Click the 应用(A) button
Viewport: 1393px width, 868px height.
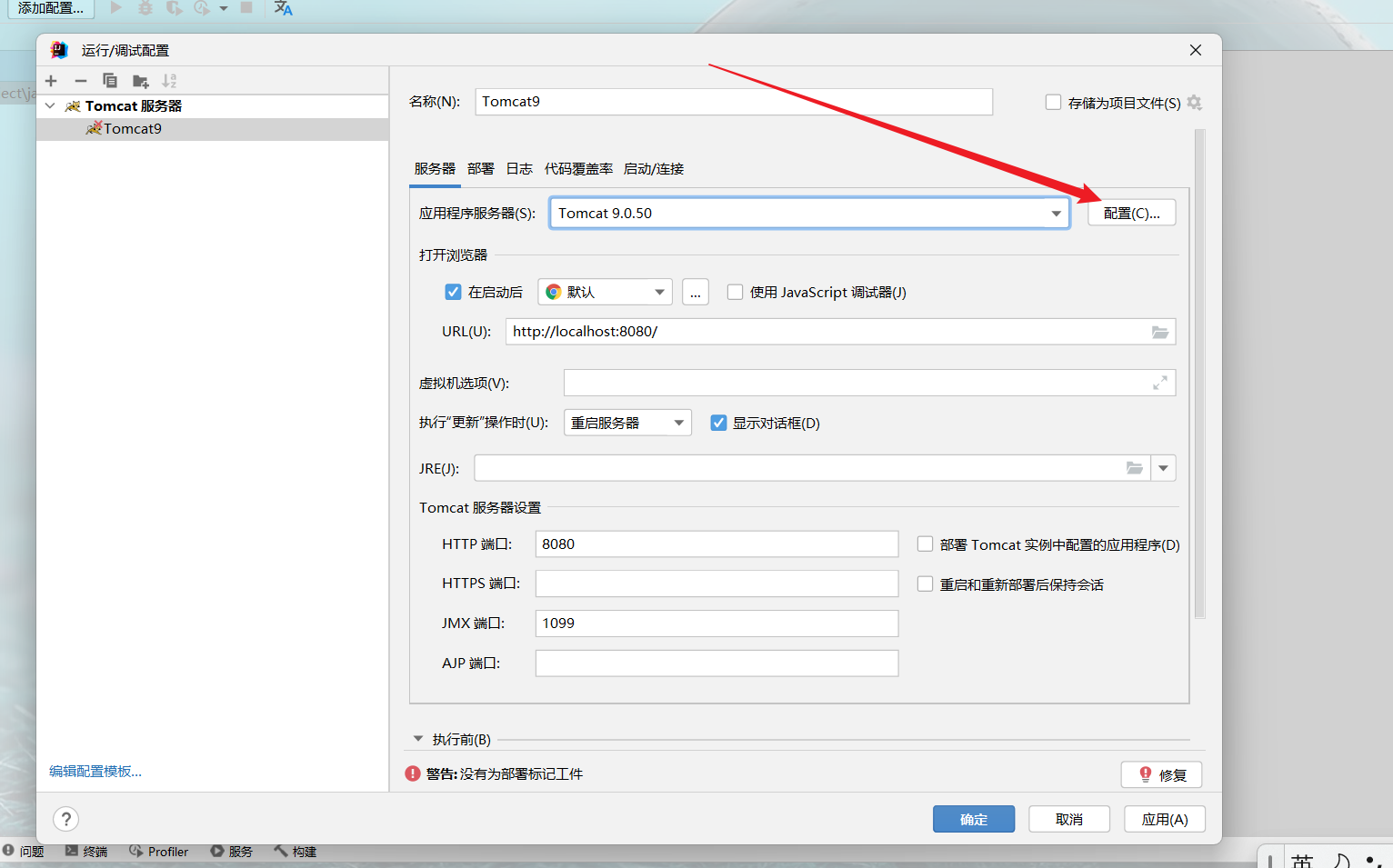click(x=1165, y=819)
